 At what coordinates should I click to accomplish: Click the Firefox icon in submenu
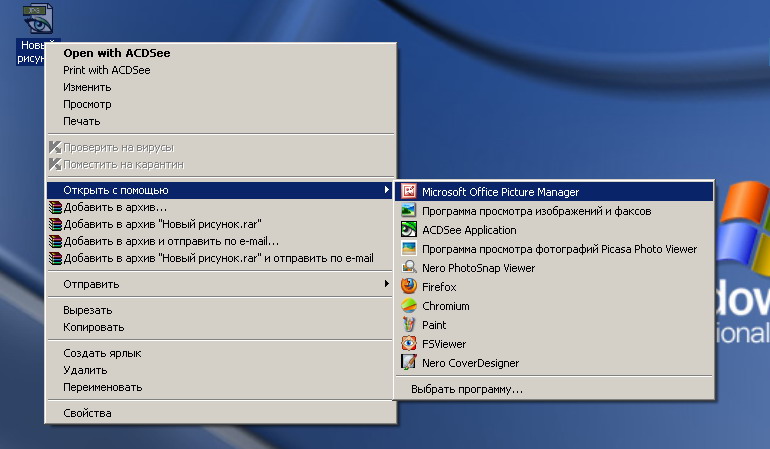click(409, 286)
